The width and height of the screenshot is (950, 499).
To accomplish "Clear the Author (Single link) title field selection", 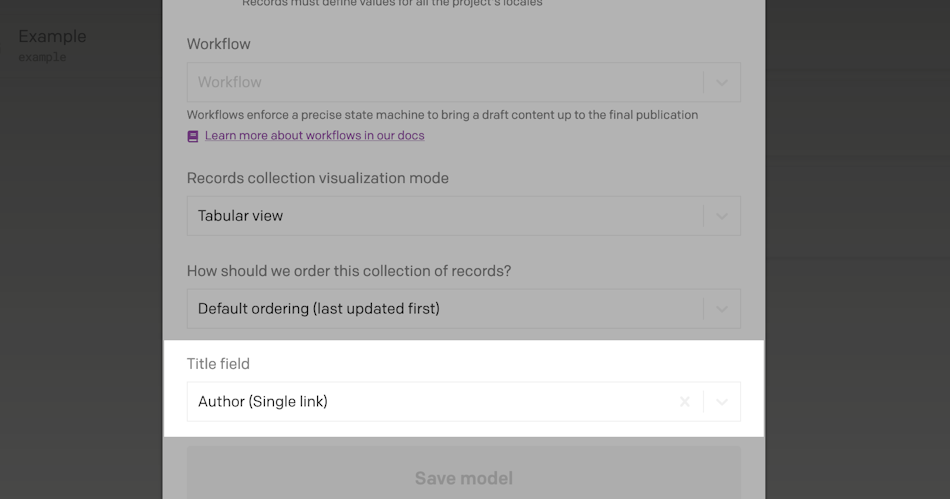I will coord(685,402).
